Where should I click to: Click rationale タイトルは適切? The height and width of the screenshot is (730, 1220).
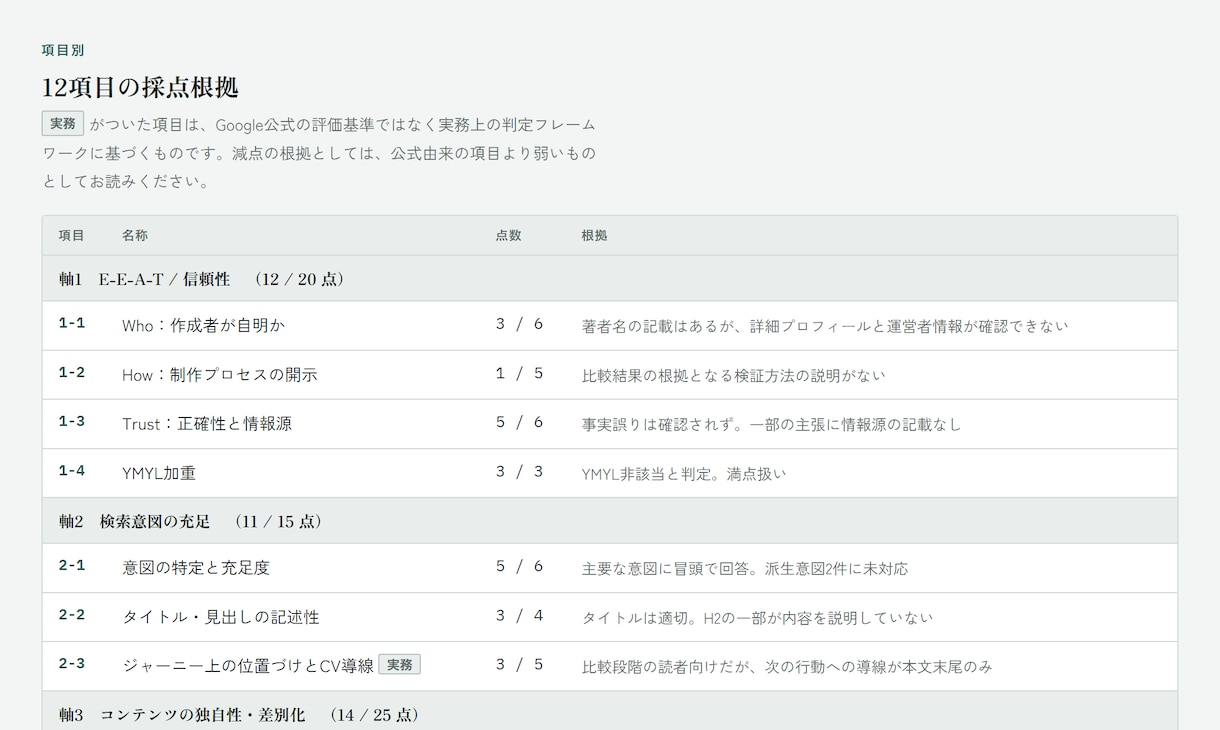757,617
